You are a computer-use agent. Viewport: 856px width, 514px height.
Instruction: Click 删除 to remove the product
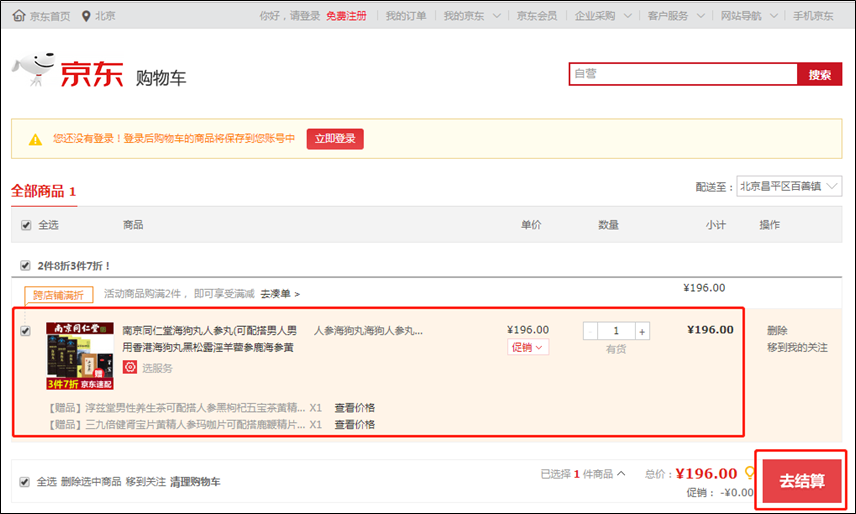tap(777, 330)
